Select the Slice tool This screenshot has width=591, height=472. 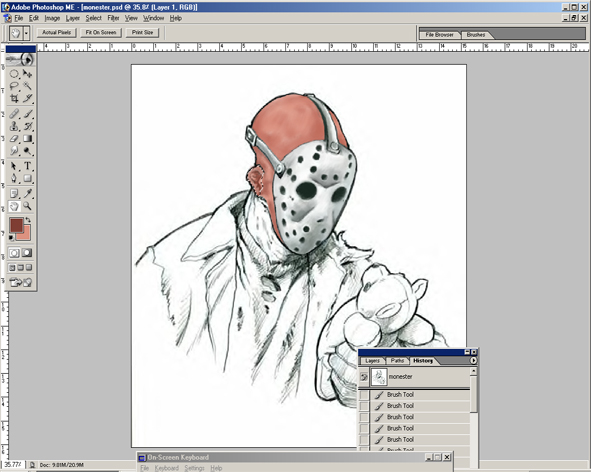tap(28, 98)
